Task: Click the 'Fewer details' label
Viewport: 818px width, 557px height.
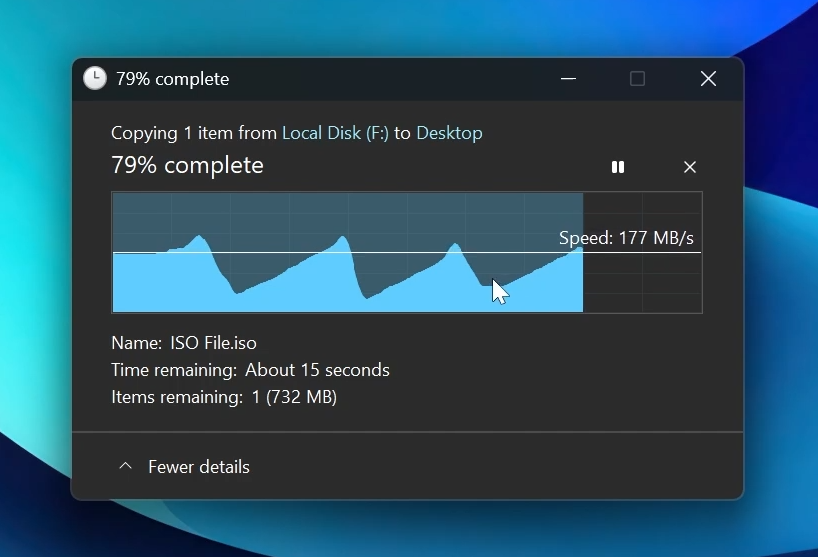Action: [199, 467]
